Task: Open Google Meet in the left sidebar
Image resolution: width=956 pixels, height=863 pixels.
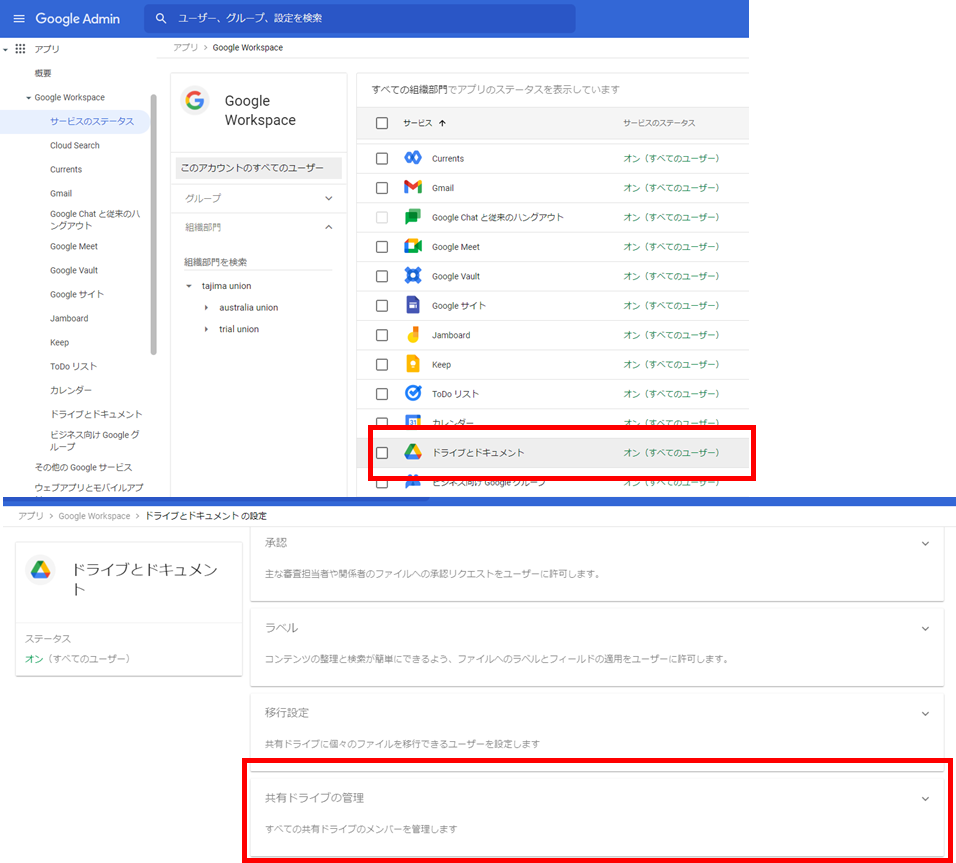Action: coord(74,246)
